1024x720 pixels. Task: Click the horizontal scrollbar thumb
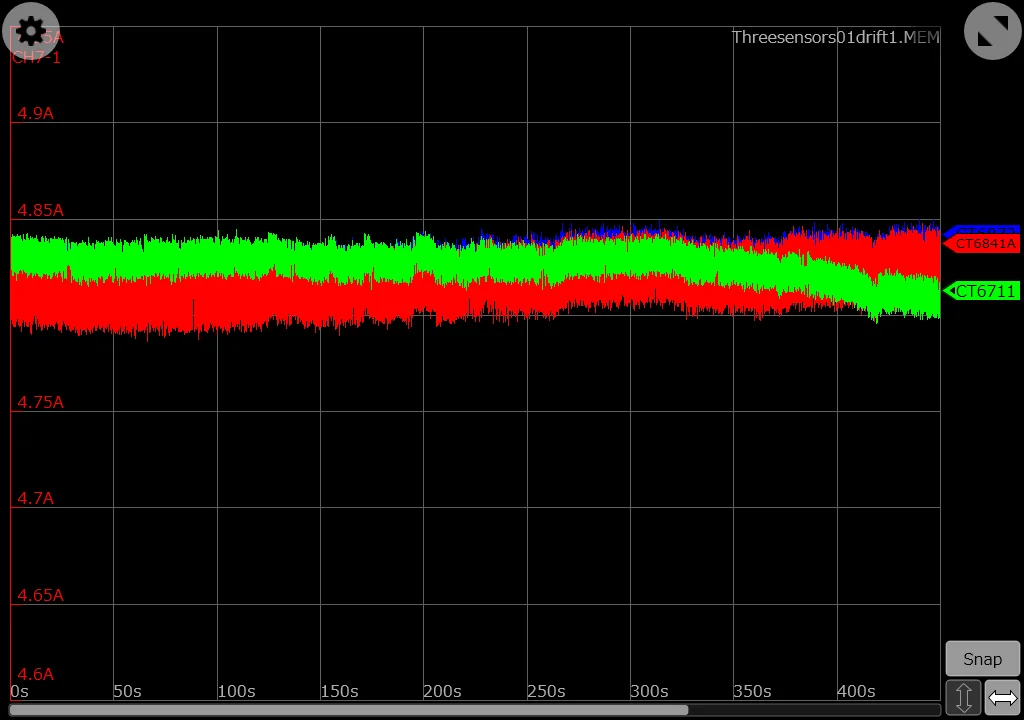pyautogui.click(x=348, y=710)
